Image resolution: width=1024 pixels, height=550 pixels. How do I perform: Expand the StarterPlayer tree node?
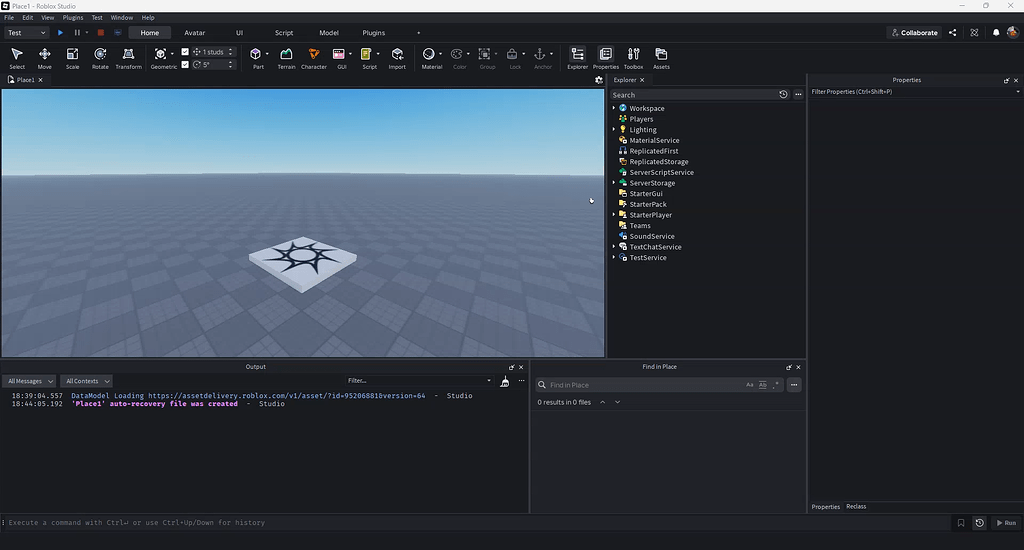tap(614, 215)
